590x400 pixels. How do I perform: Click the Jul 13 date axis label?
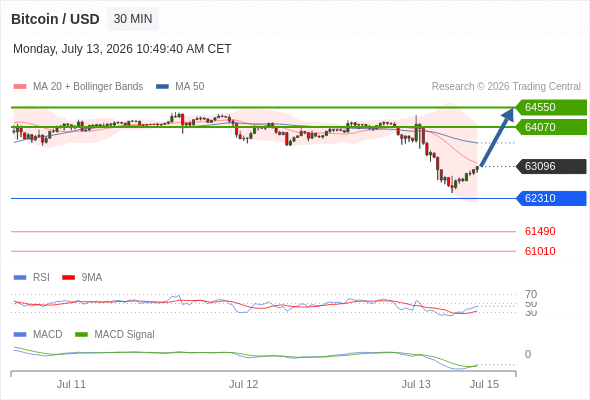point(416,384)
